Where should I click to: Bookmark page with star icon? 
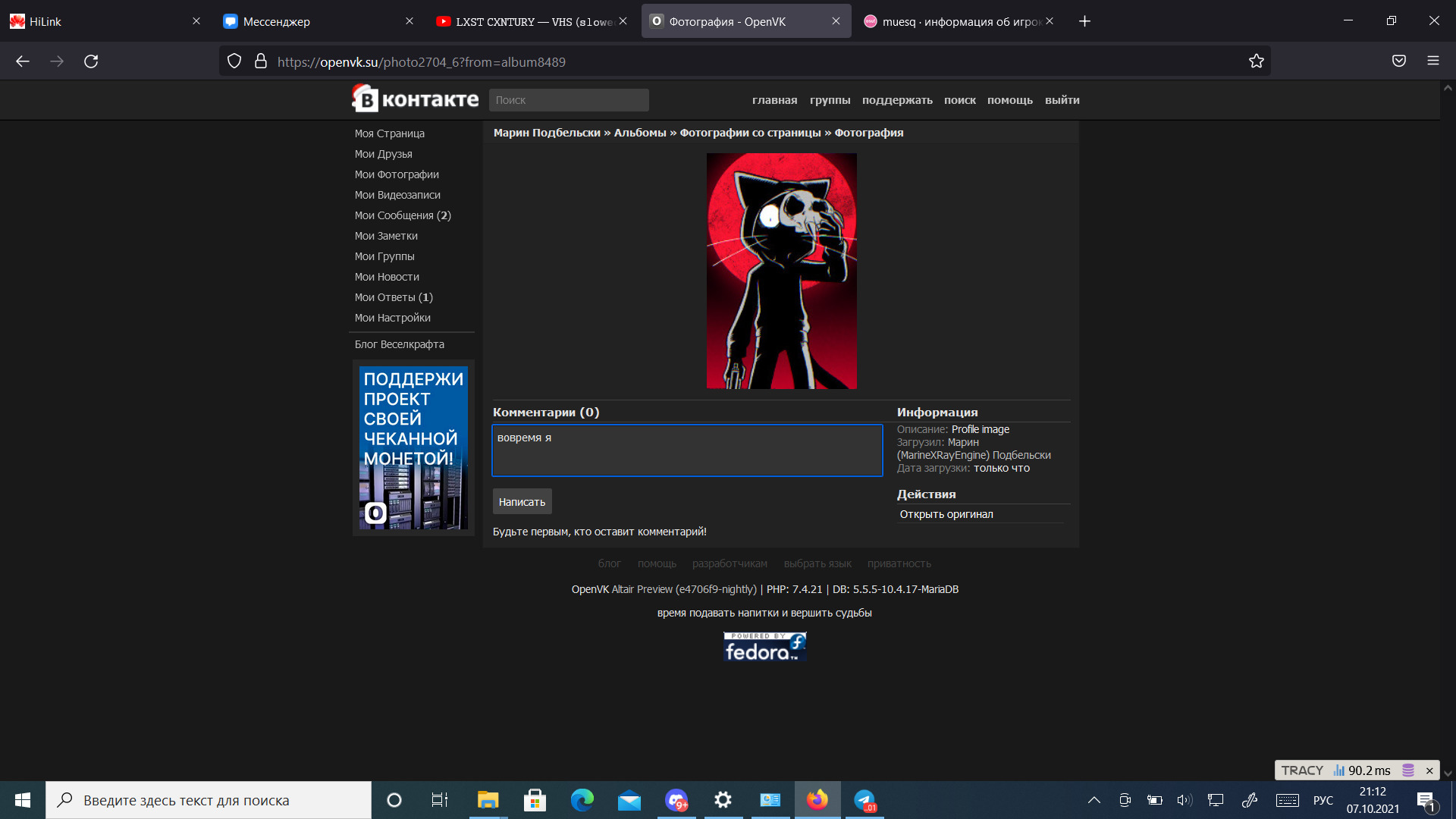(1257, 61)
